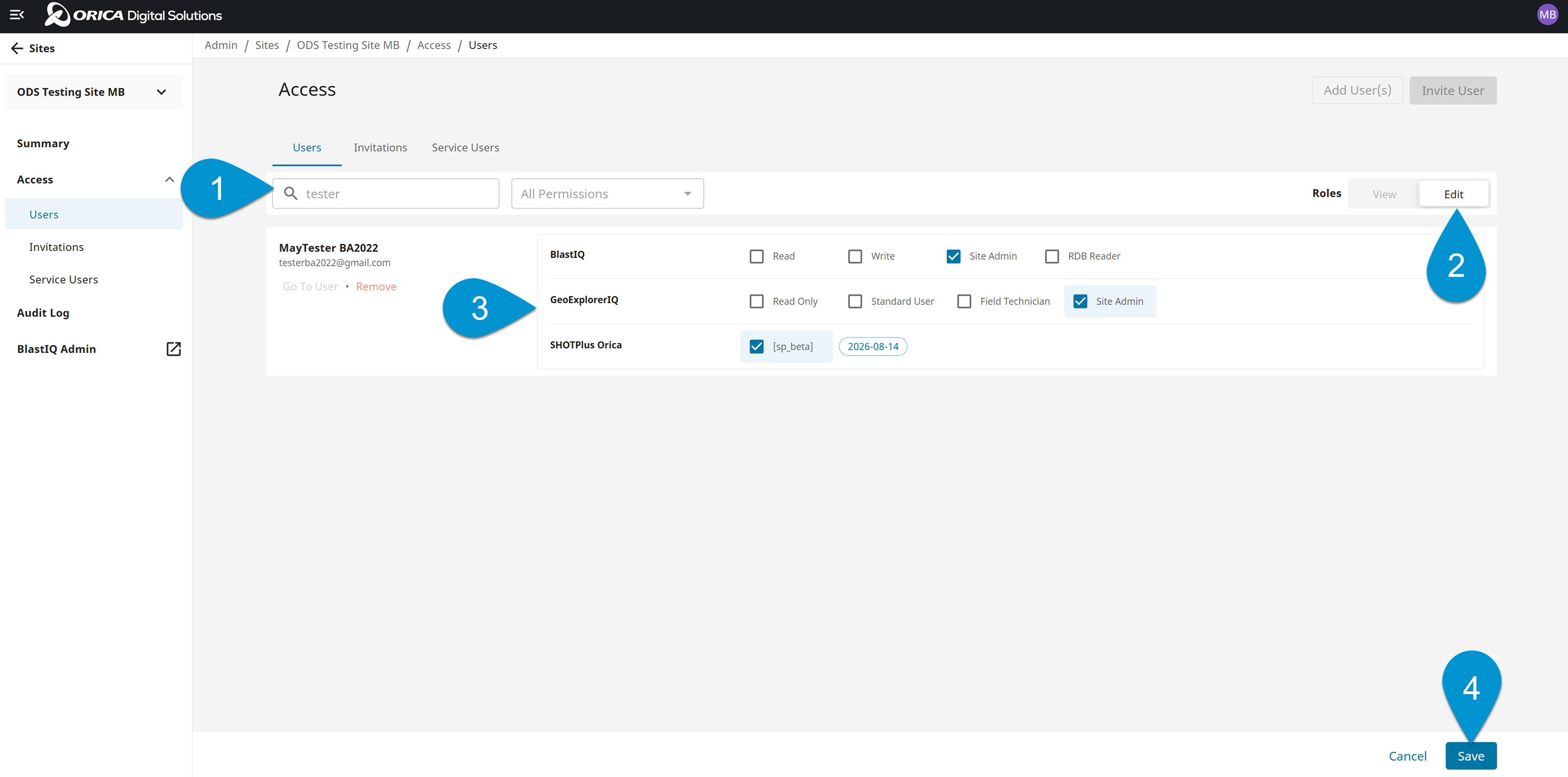Open the ODS Testing Site MB site selector
1568x777 pixels.
[x=94, y=92]
